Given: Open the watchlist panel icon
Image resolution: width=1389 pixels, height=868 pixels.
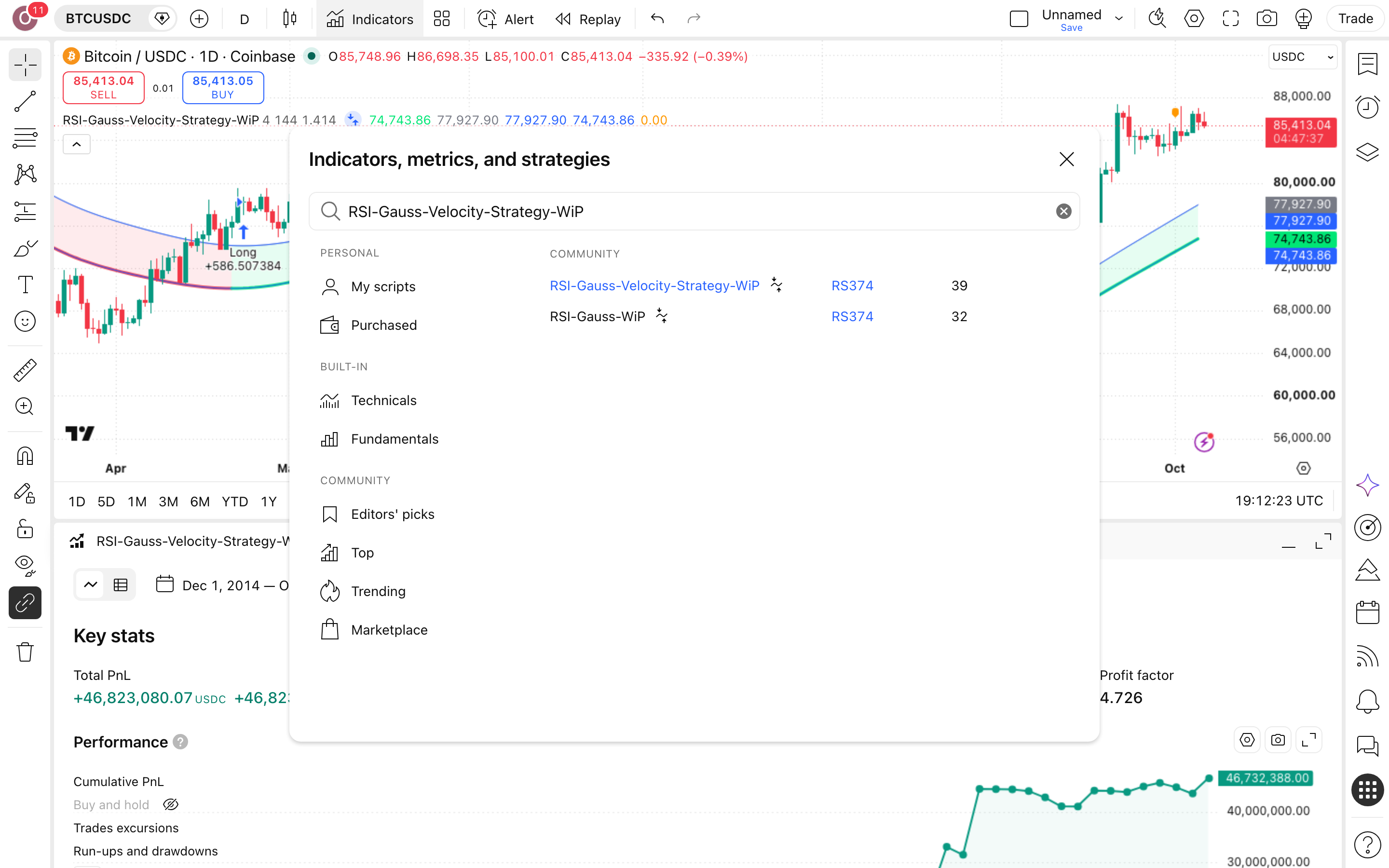Looking at the screenshot, I should (1368, 64).
